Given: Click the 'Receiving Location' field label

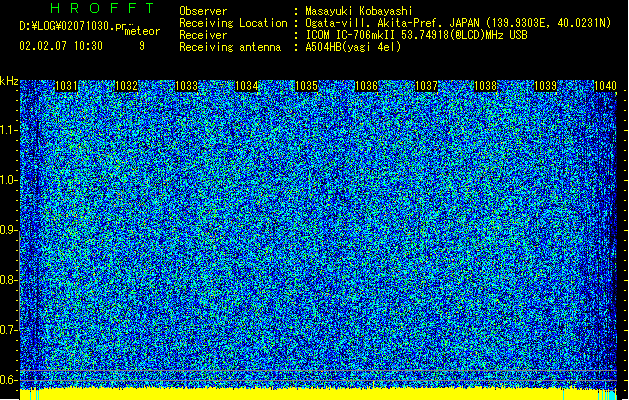Looking at the screenshot, I should click(233, 23).
